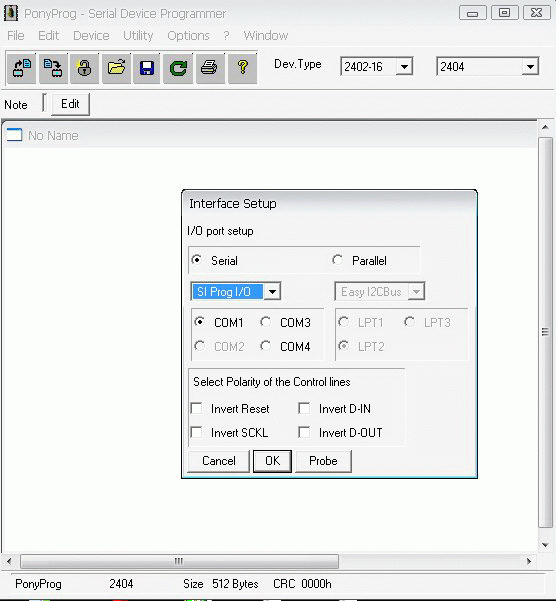Enable the Invert Reset checkbox

[197, 409]
